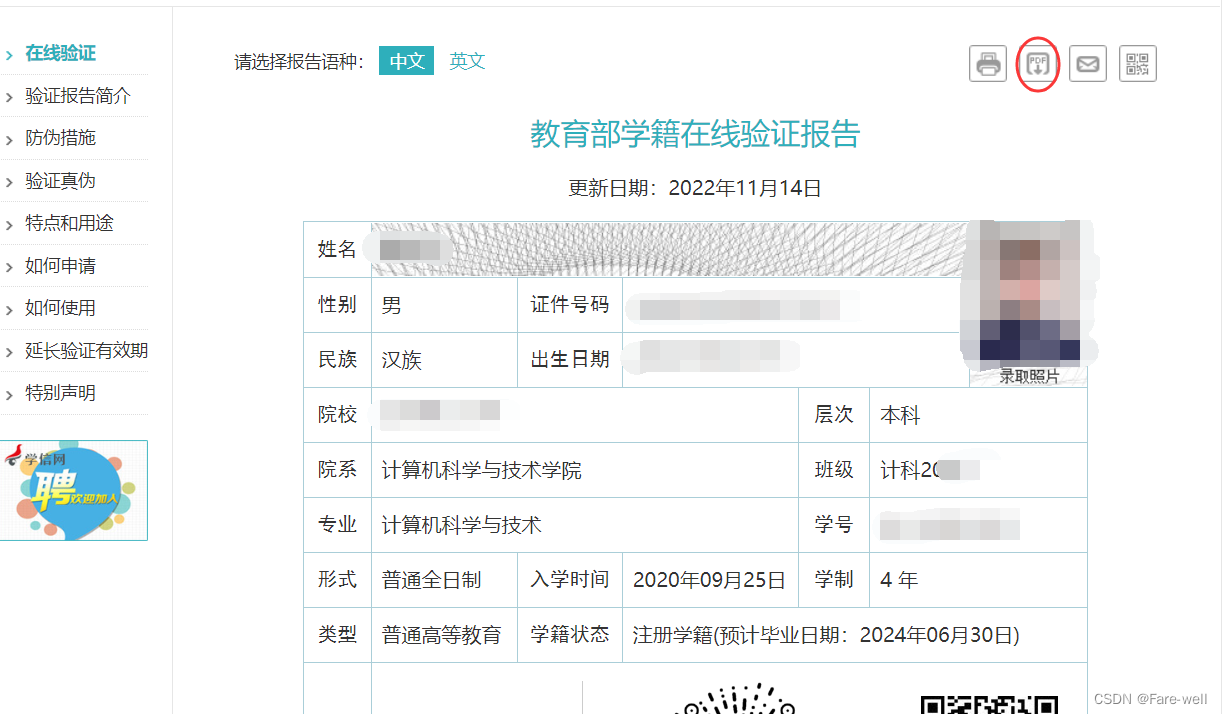Go to 防伪措施 section

60,138
